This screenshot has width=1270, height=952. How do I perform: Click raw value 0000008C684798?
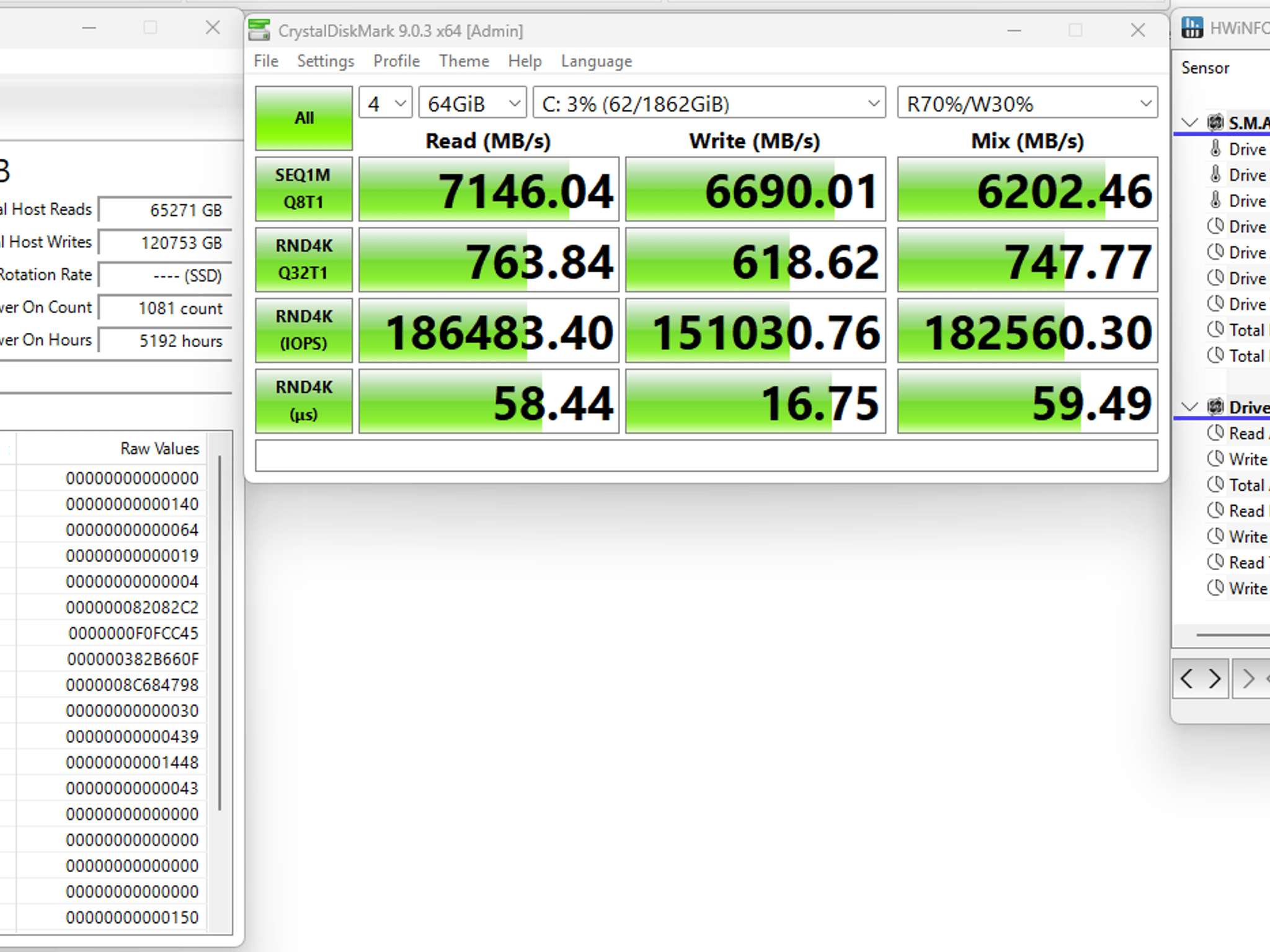pyautogui.click(x=132, y=685)
